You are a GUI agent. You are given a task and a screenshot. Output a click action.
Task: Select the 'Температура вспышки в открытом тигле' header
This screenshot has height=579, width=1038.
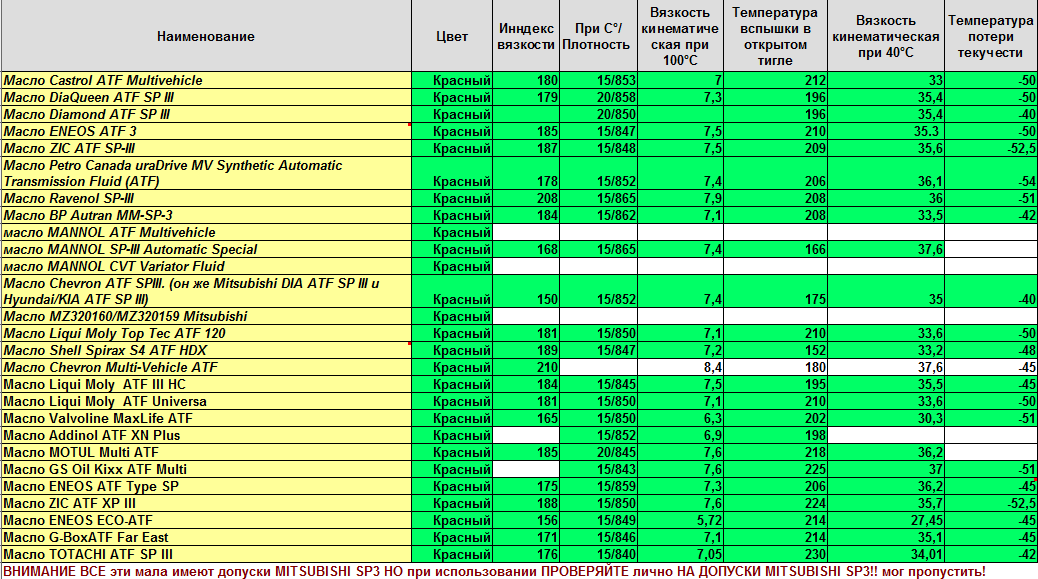(775, 36)
